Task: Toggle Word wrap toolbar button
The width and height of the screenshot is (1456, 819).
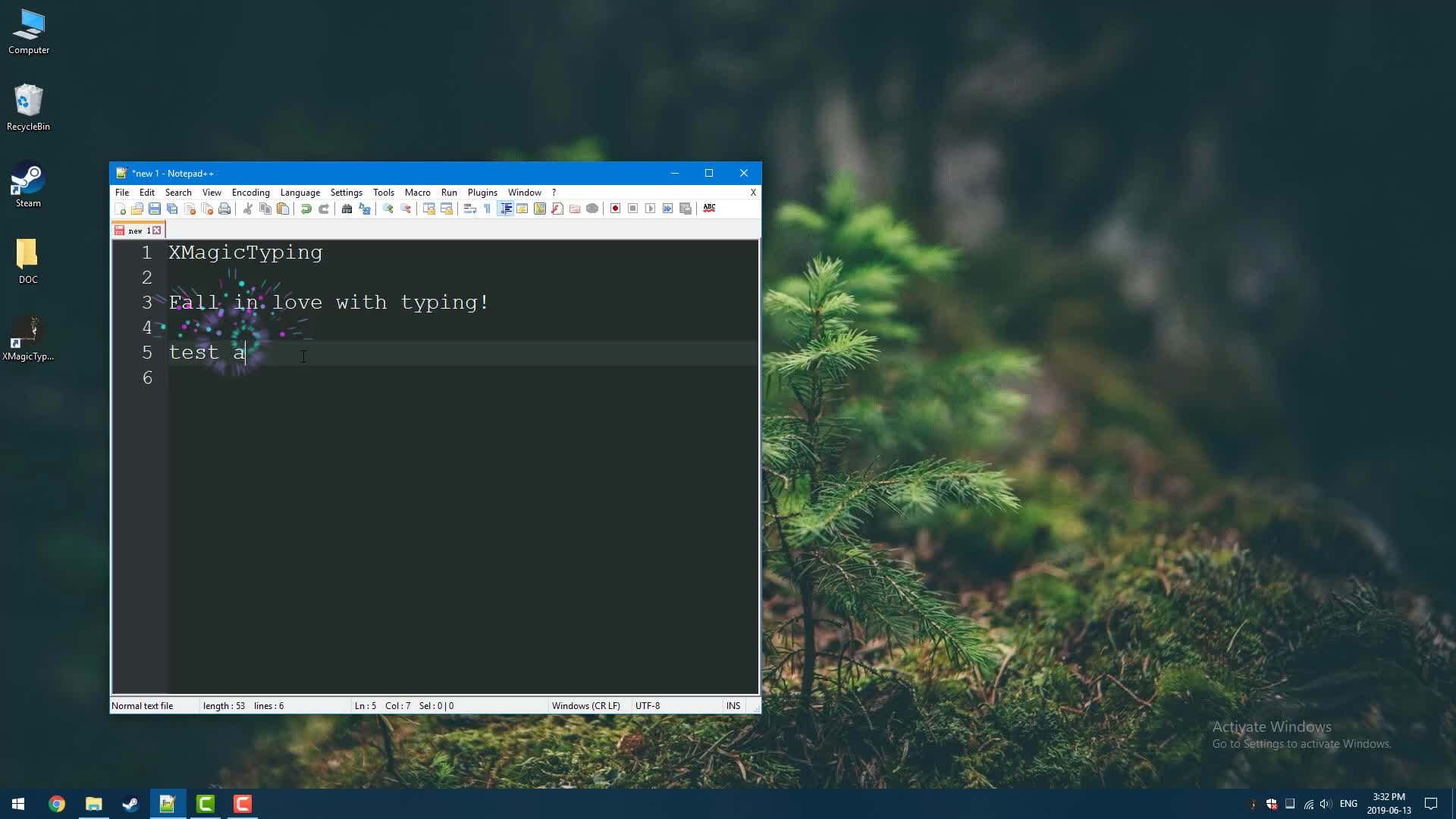Action: pos(469,209)
